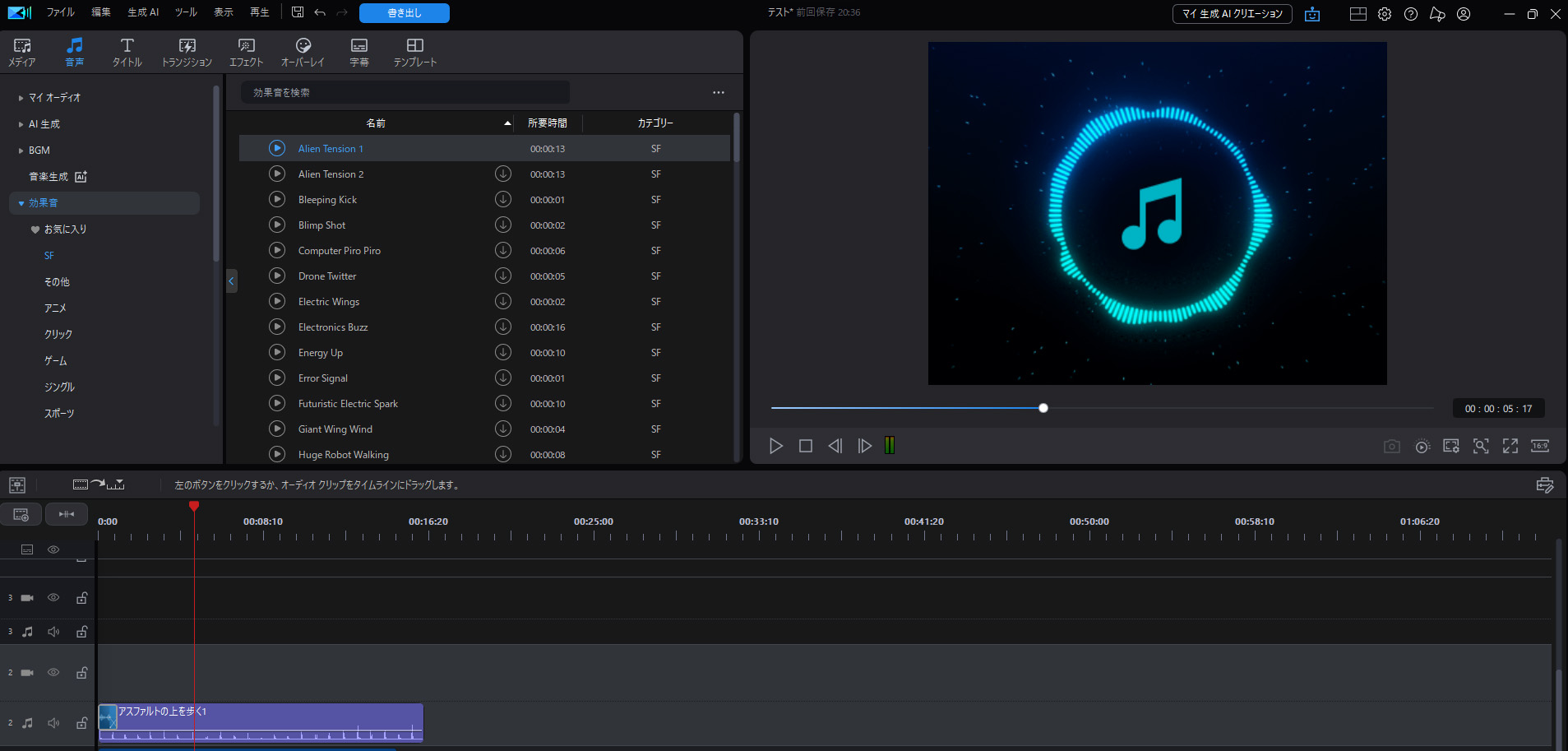The height and width of the screenshot is (751, 1568).
Task: Open the 16:9 aspect ratio display setting
Action: 1539,445
